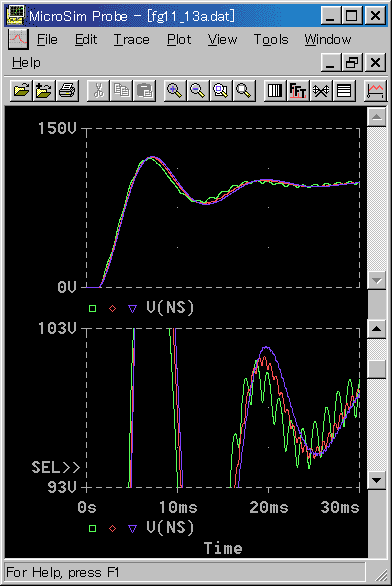Click the Cut scissors icon
The image size is (392, 586).
tap(98, 90)
